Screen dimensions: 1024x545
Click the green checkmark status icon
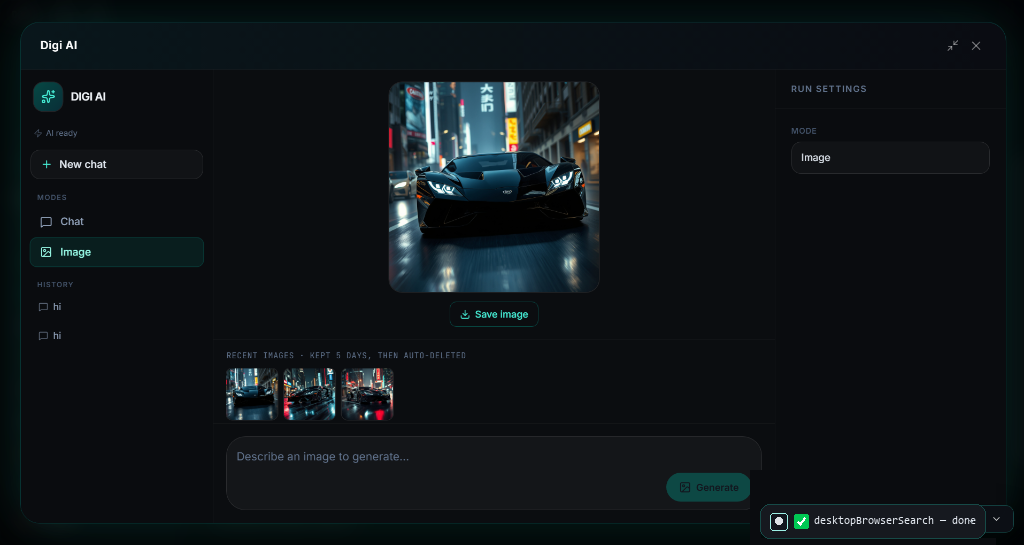coord(801,521)
